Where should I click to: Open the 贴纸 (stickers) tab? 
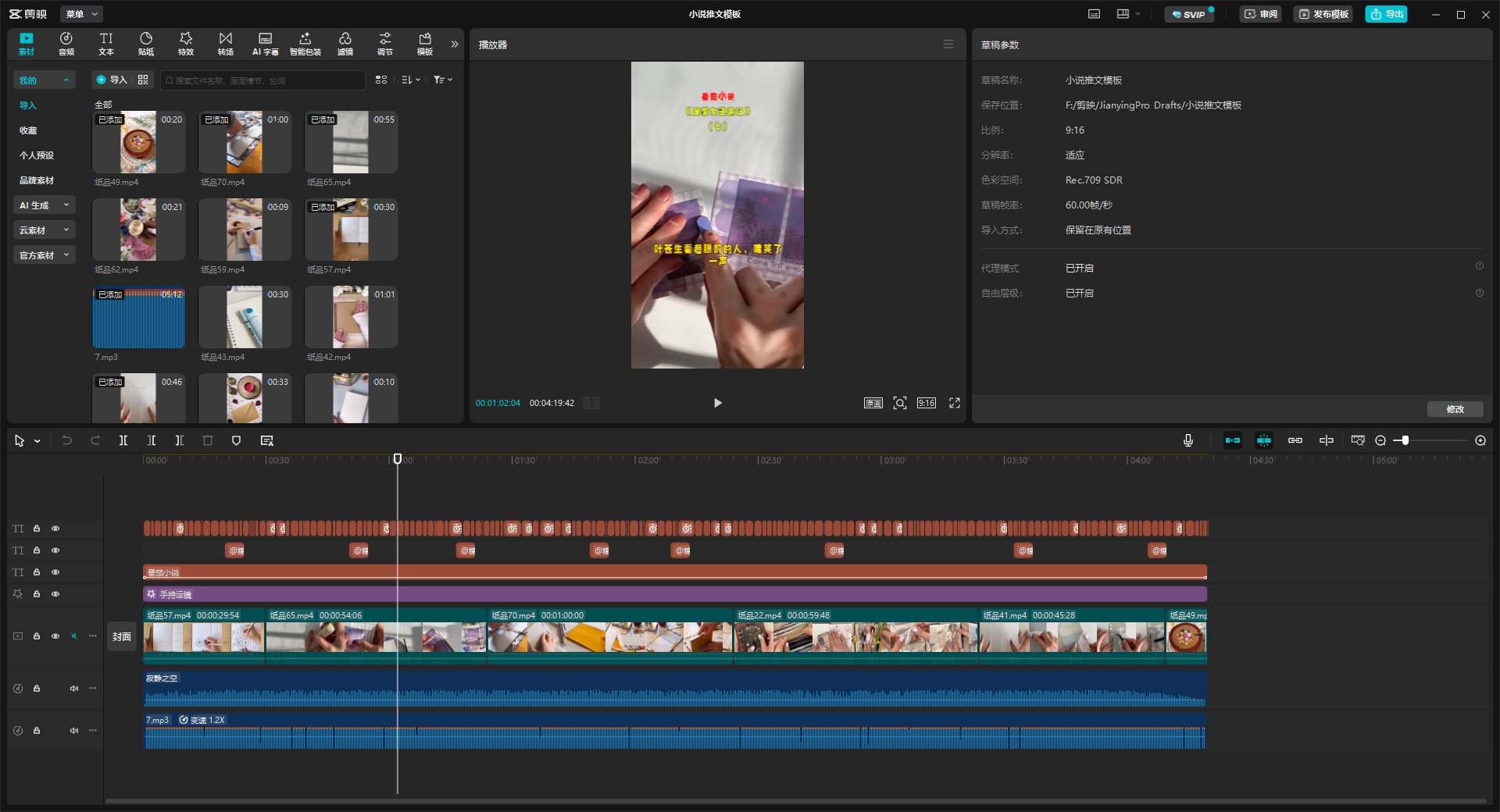click(x=146, y=44)
